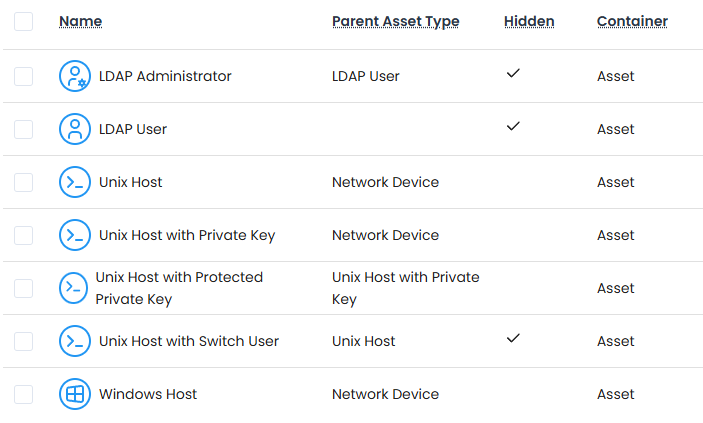The height and width of the screenshot is (423, 703).
Task: Click Unix Host with Protected Private Key icon
Action: click(x=75, y=288)
